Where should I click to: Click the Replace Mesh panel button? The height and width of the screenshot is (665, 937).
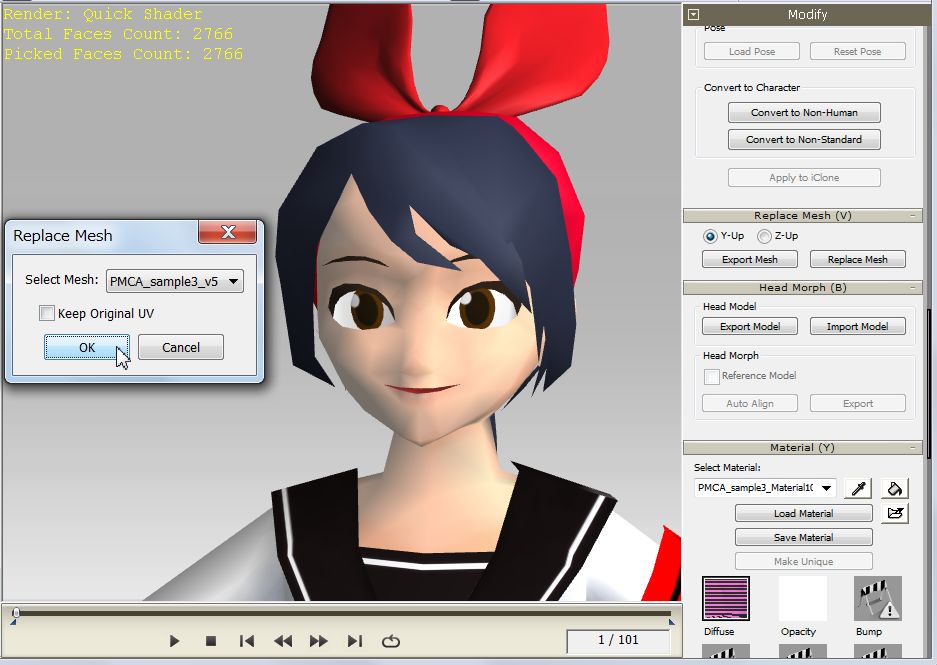(x=858, y=259)
